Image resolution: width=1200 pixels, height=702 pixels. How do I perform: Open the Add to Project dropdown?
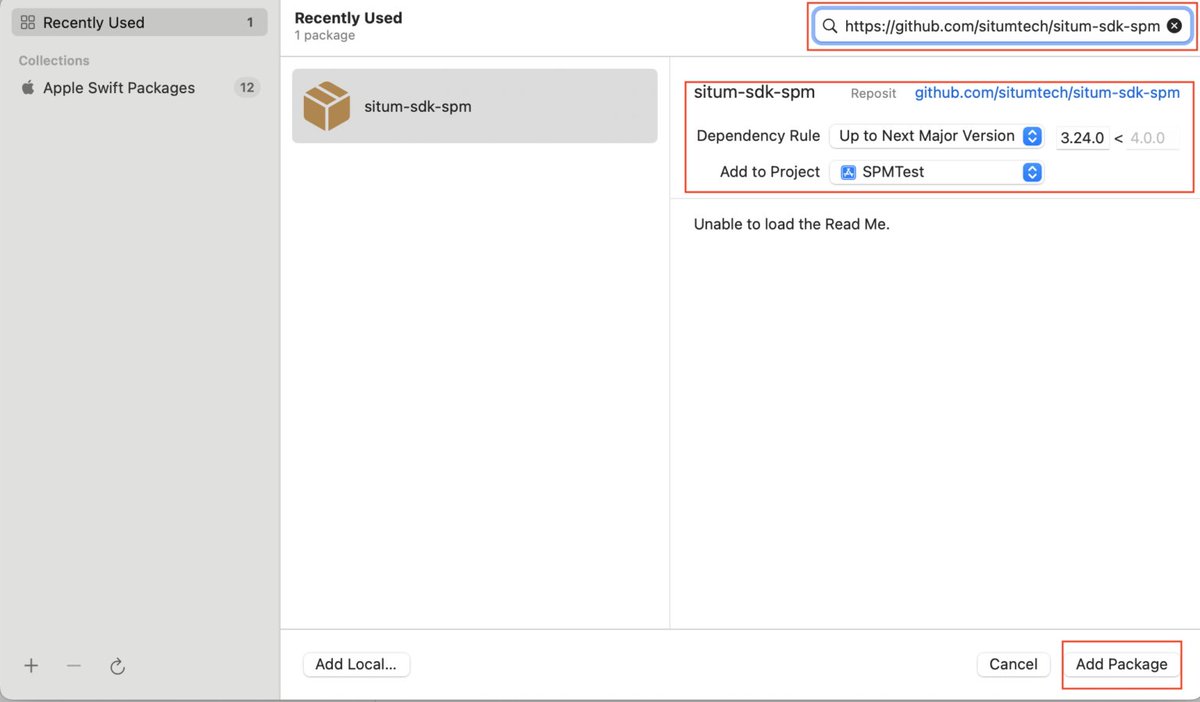coord(936,172)
